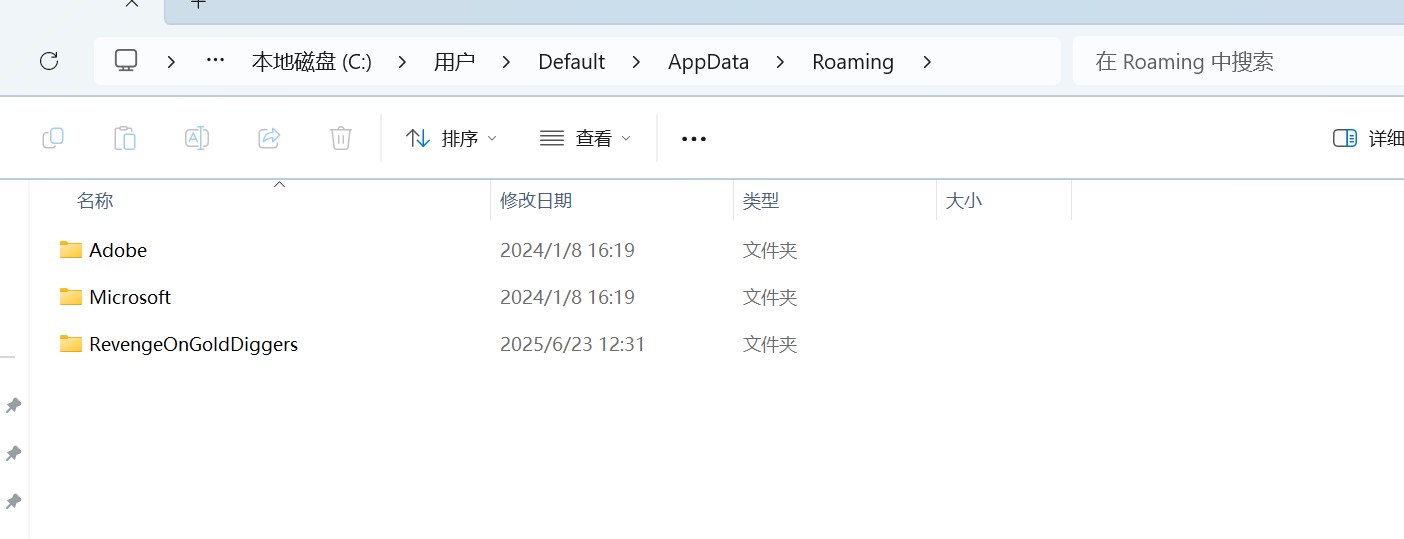
Task: Select the Adobe folder name
Action: click(118, 250)
